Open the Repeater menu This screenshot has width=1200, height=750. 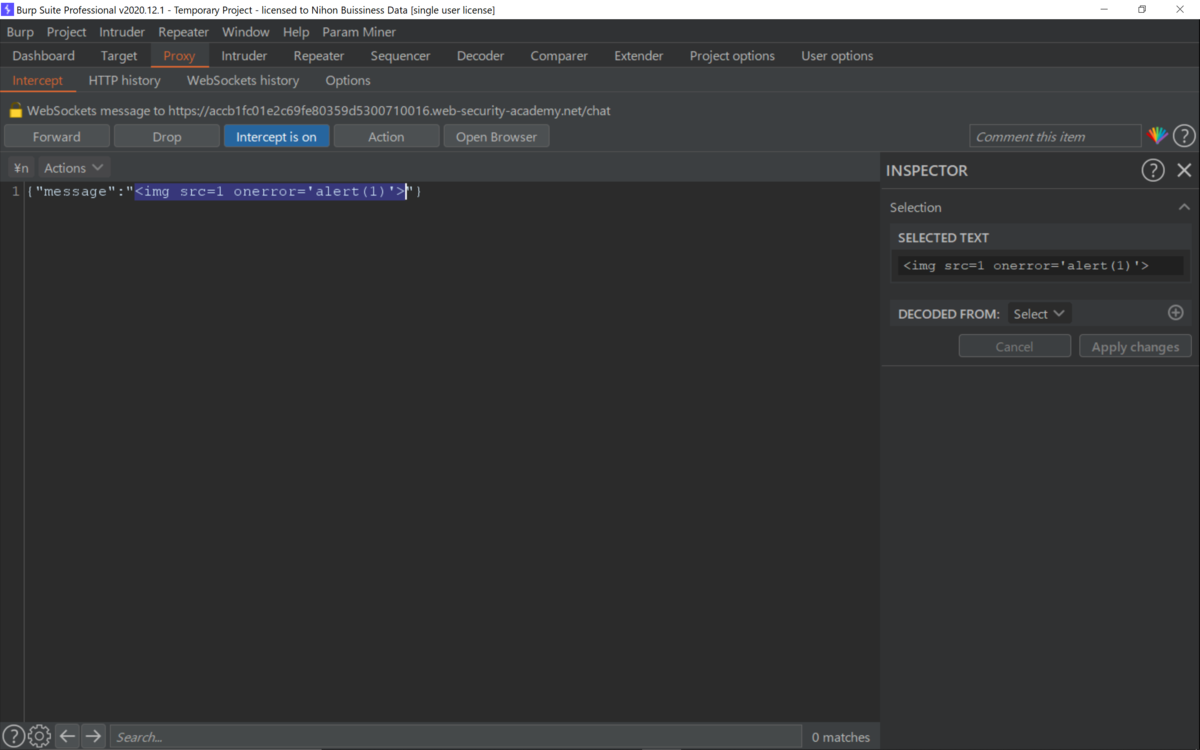[184, 32]
